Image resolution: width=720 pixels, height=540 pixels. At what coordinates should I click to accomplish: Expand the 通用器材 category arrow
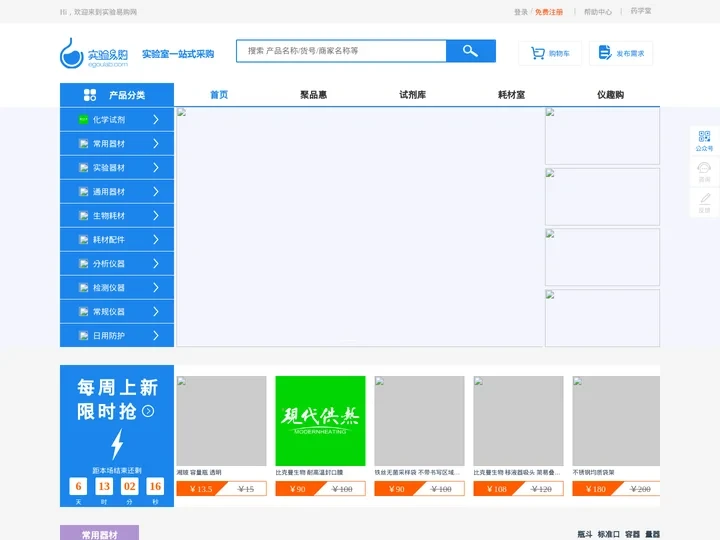click(x=156, y=191)
